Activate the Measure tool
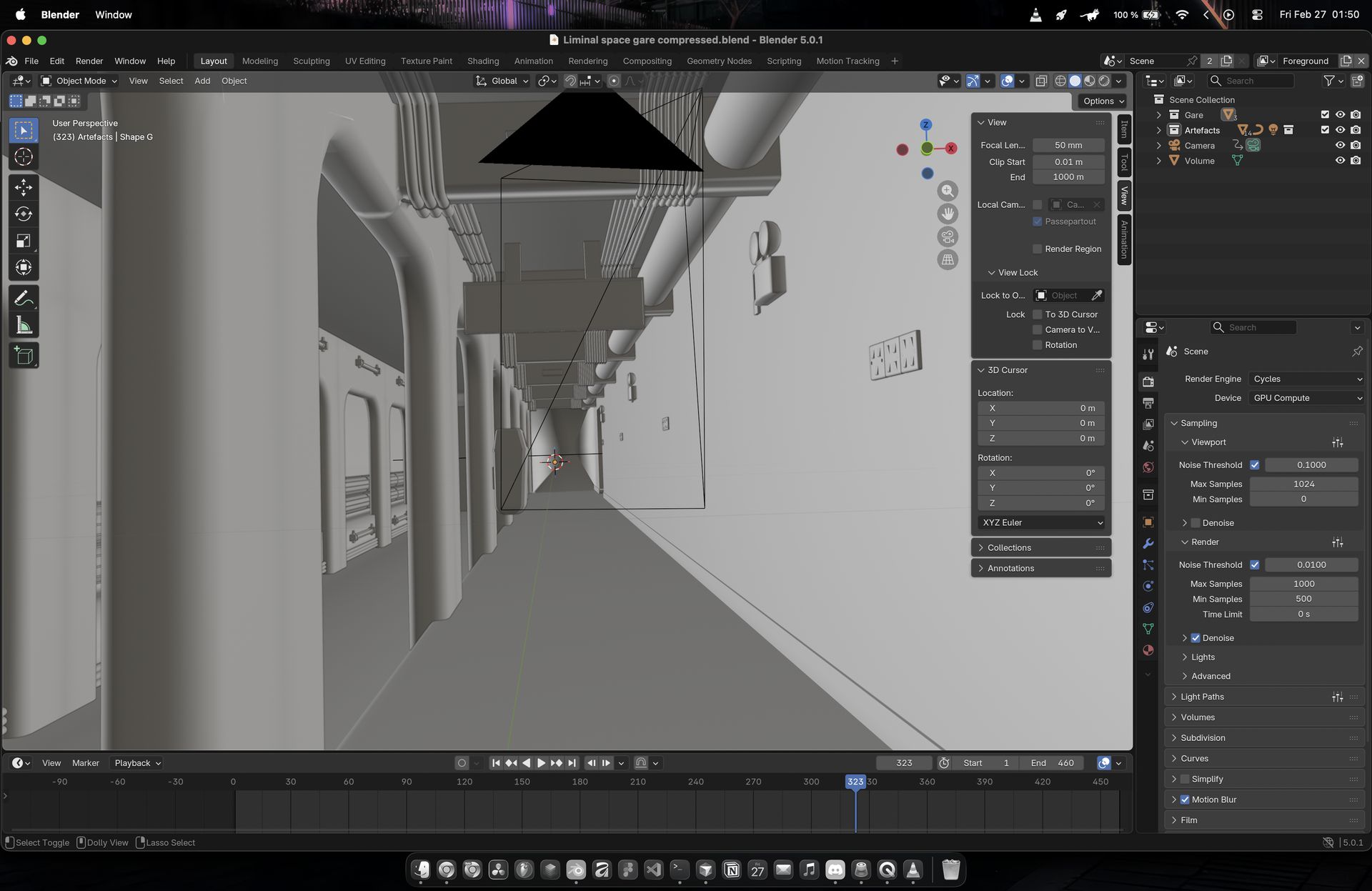Viewport: 1372px width, 891px height. pyautogui.click(x=24, y=326)
